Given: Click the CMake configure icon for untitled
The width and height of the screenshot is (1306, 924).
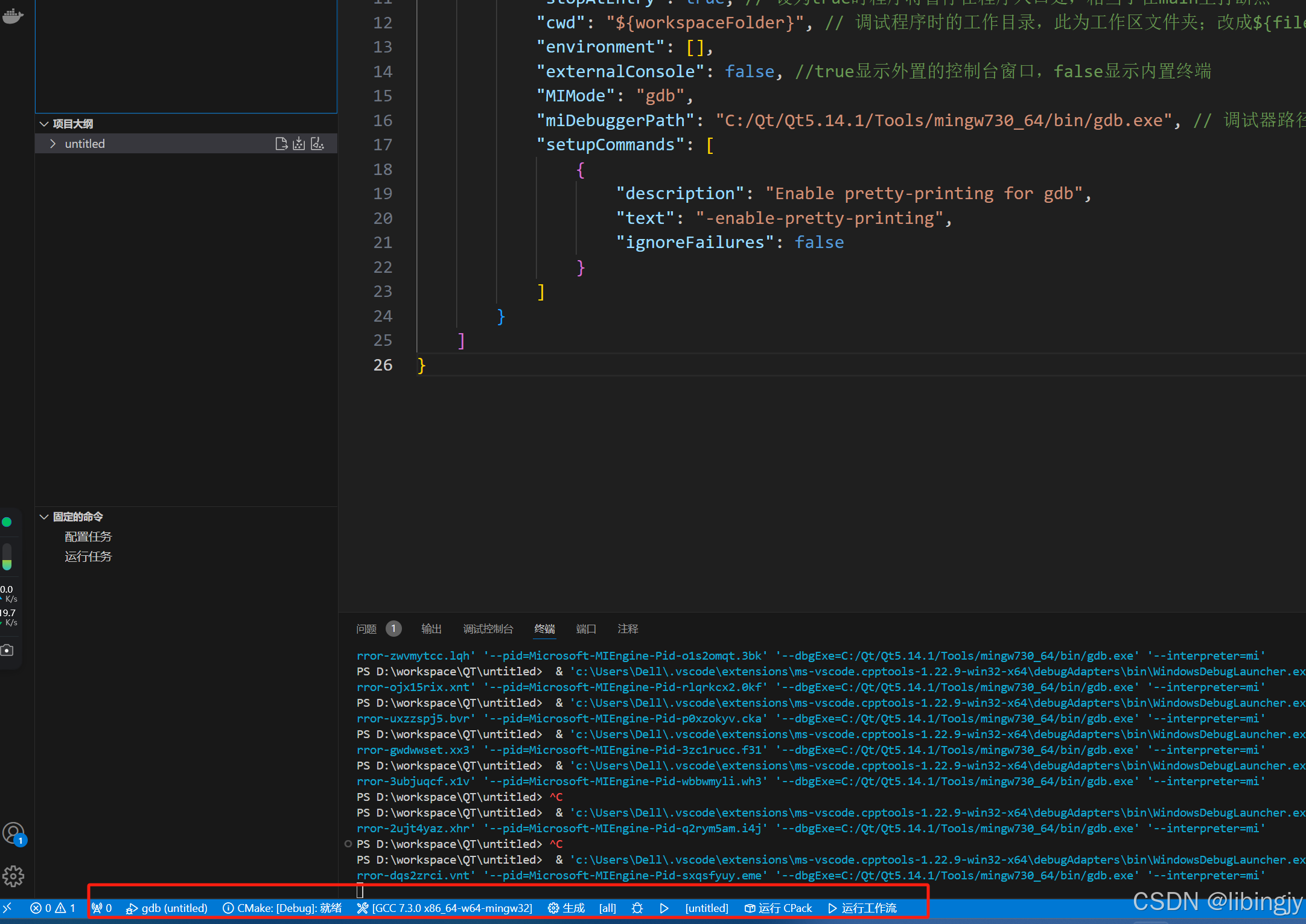Looking at the screenshot, I should 281,144.
